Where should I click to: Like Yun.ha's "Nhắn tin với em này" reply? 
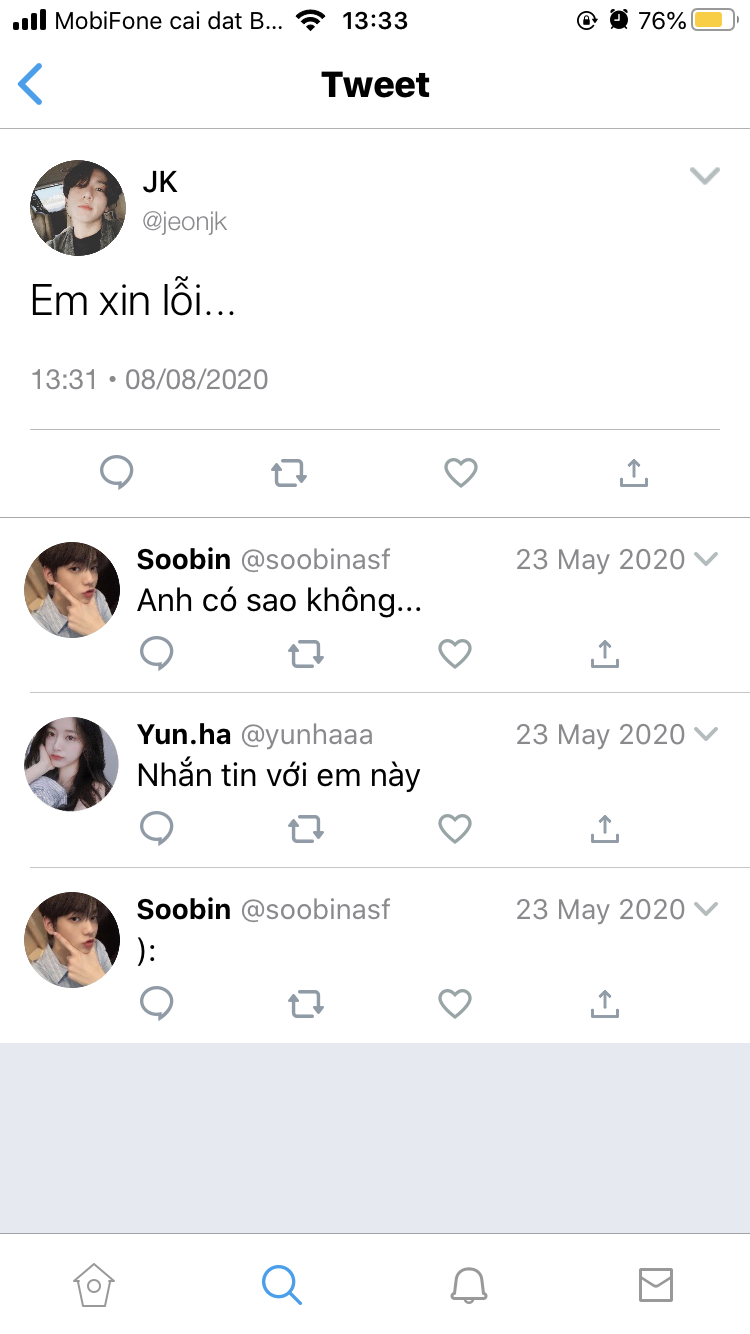[455, 828]
